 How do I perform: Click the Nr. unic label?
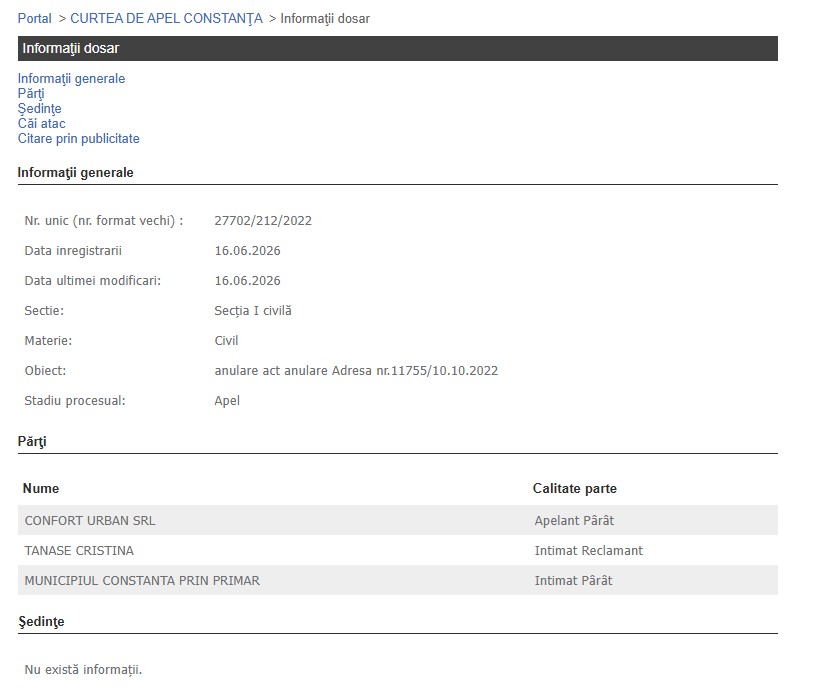[104, 221]
